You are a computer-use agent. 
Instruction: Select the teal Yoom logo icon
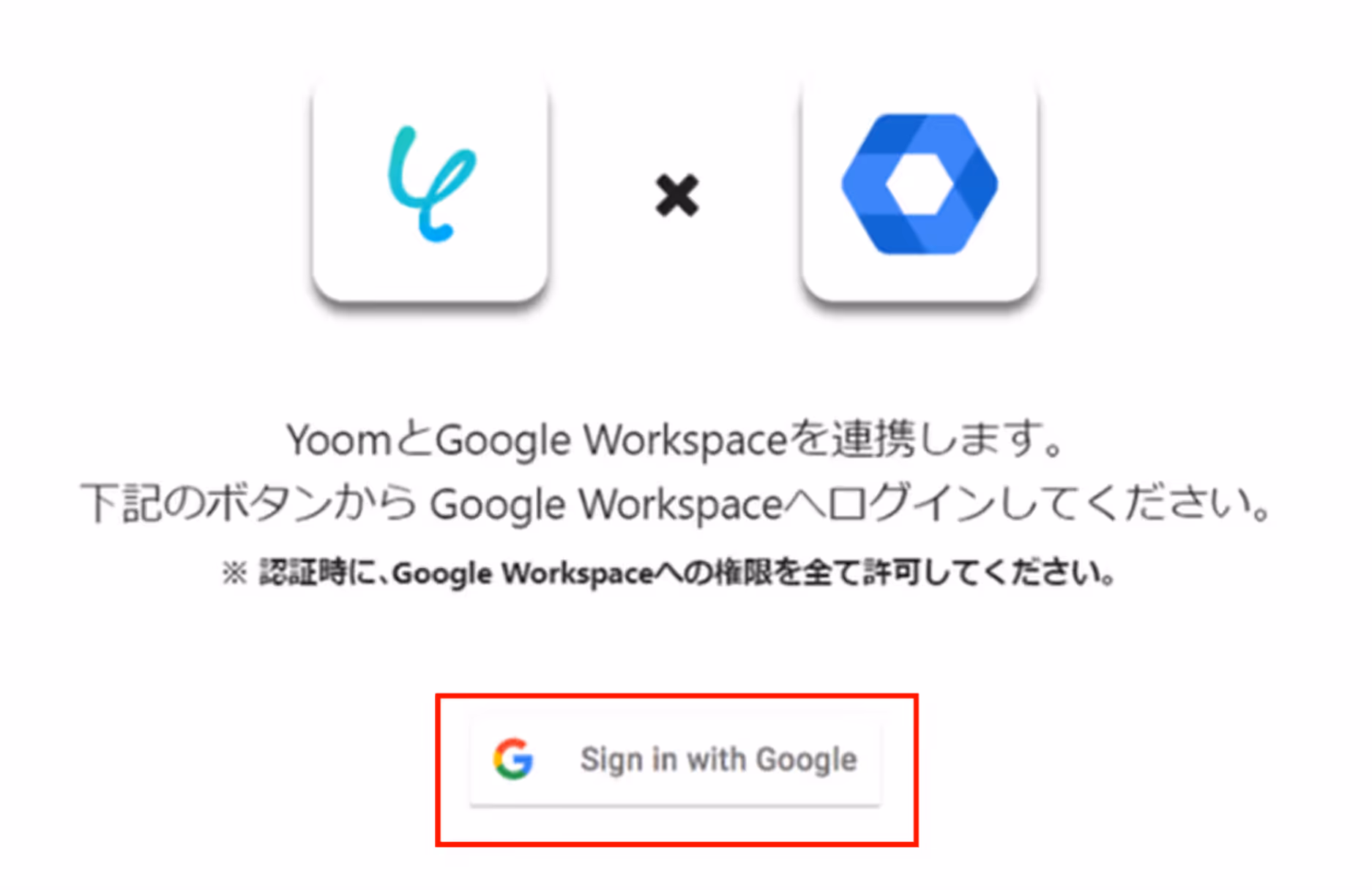(431, 184)
